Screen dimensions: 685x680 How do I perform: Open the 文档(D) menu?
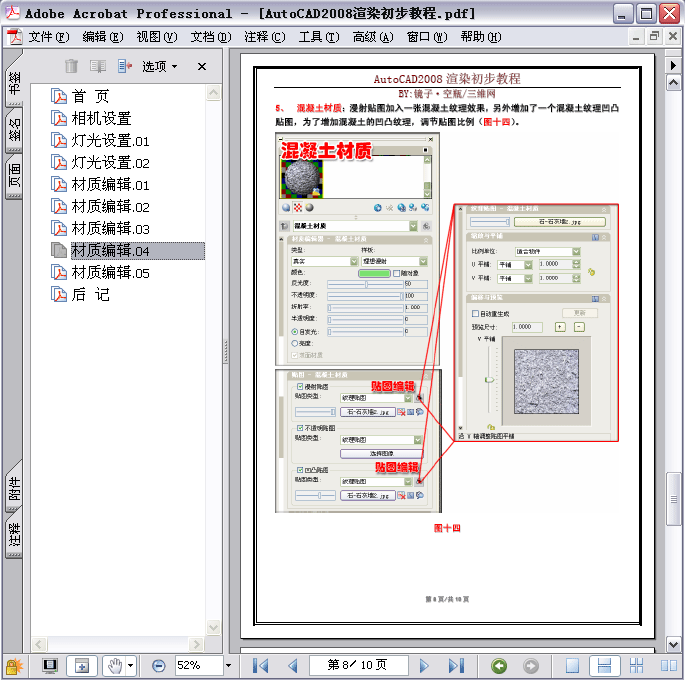[x=211, y=37]
